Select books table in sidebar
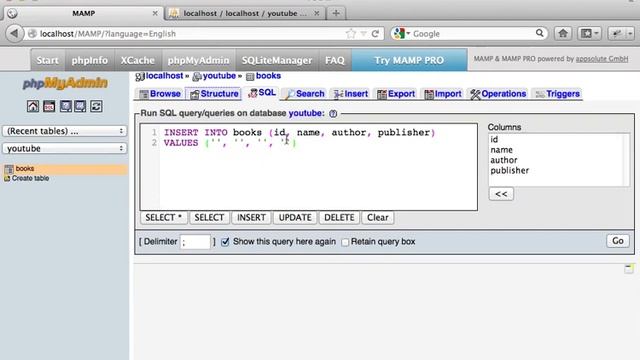The image size is (640, 360). [25, 169]
